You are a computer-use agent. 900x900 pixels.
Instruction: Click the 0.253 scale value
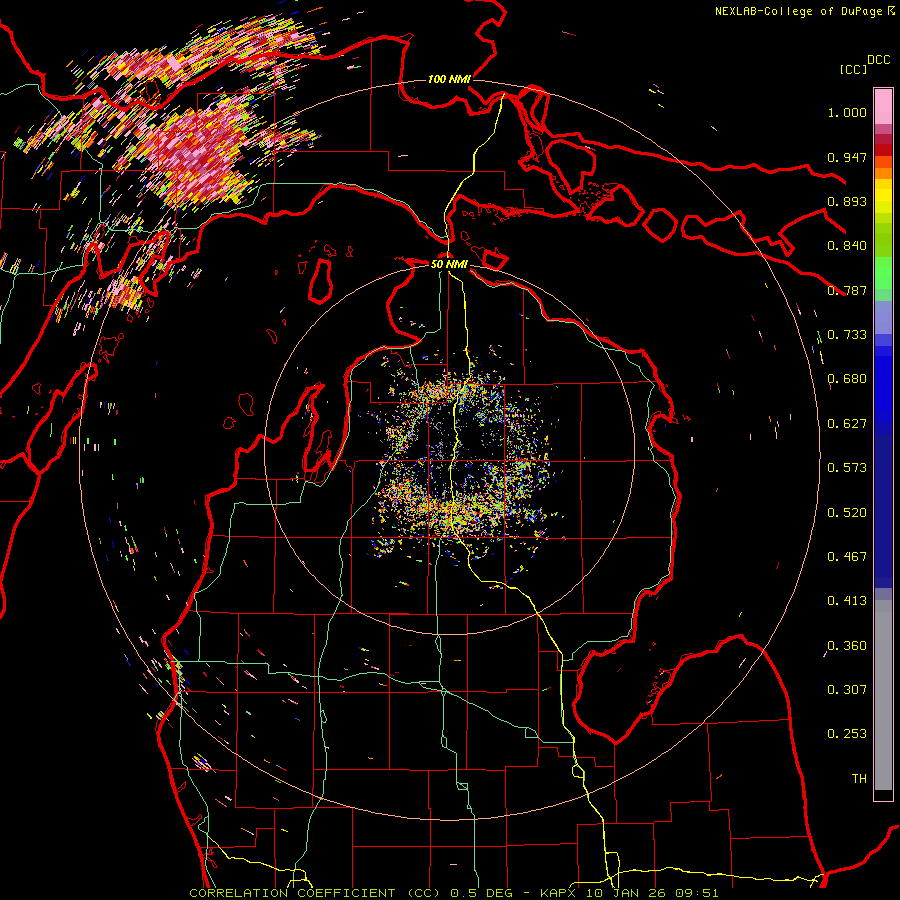847,734
